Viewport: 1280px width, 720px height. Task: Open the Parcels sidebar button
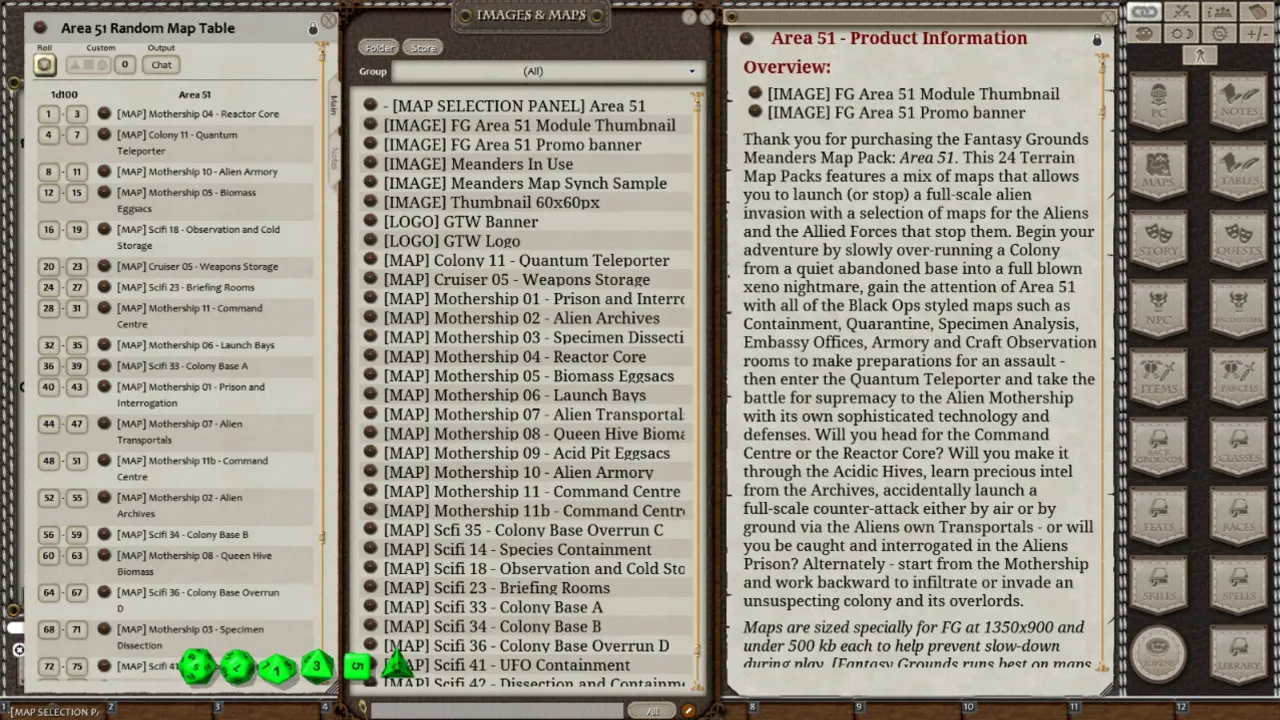point(1238,378)
